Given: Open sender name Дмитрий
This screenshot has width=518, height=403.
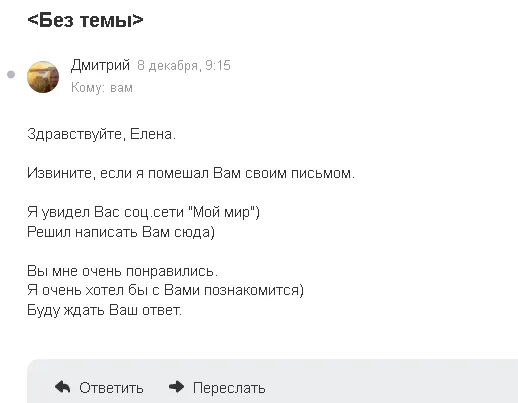Looking at the screenshot, I should (x=100, y=65).
